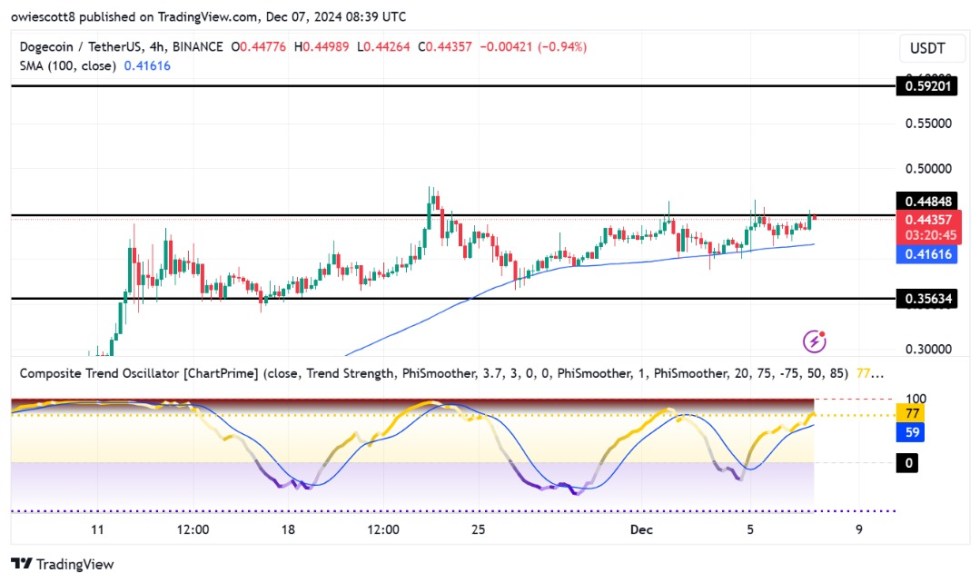Click the oscillator zero level label
980x583 pixels.
(x=909, y=463)
